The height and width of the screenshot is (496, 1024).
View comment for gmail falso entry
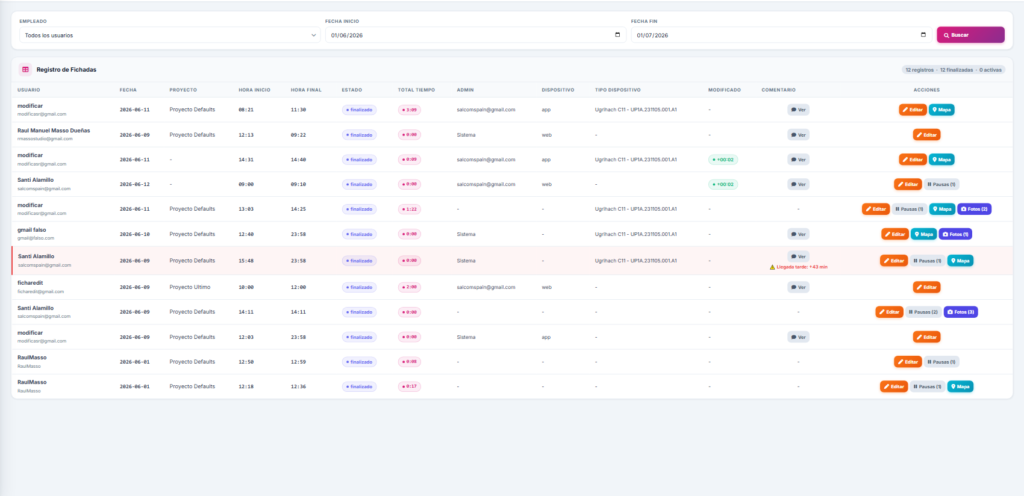tap(798, 234)
